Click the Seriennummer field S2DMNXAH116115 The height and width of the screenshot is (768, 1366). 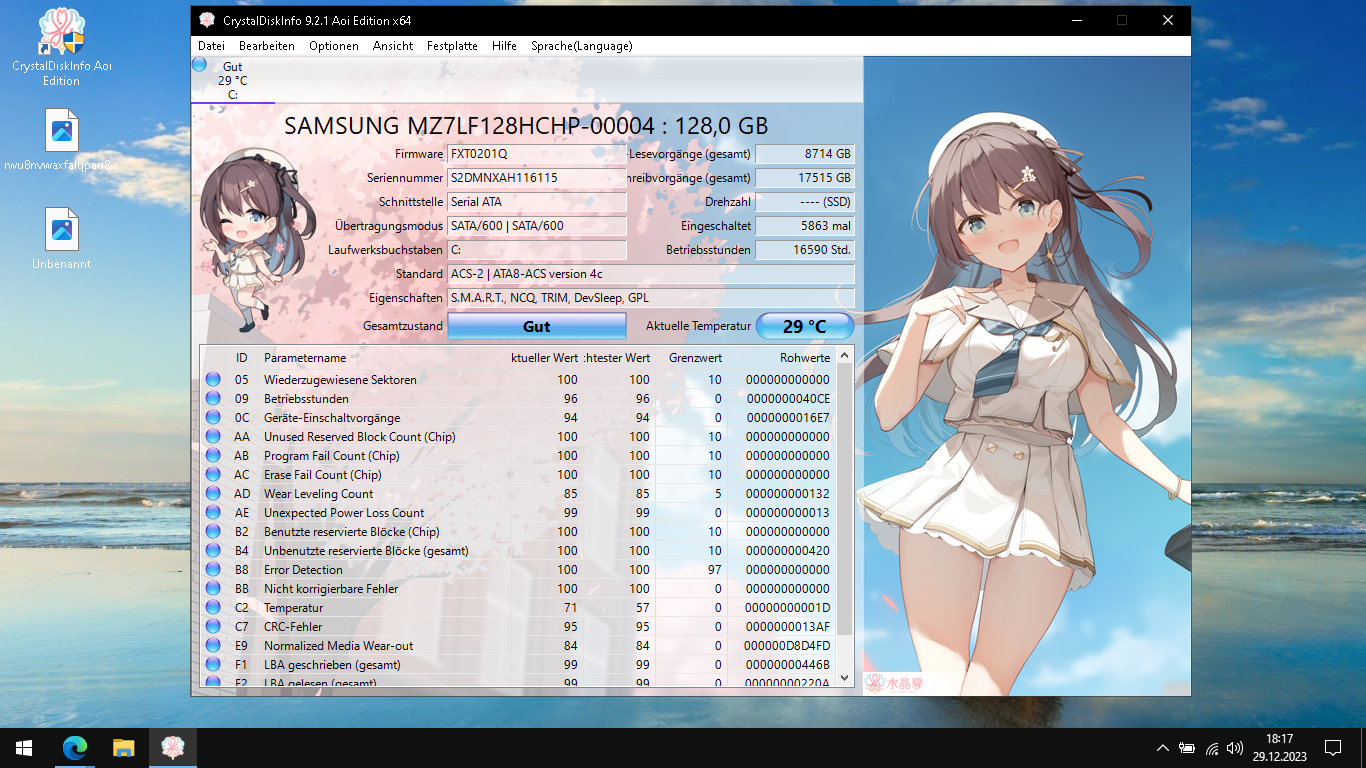pos(537,178)
